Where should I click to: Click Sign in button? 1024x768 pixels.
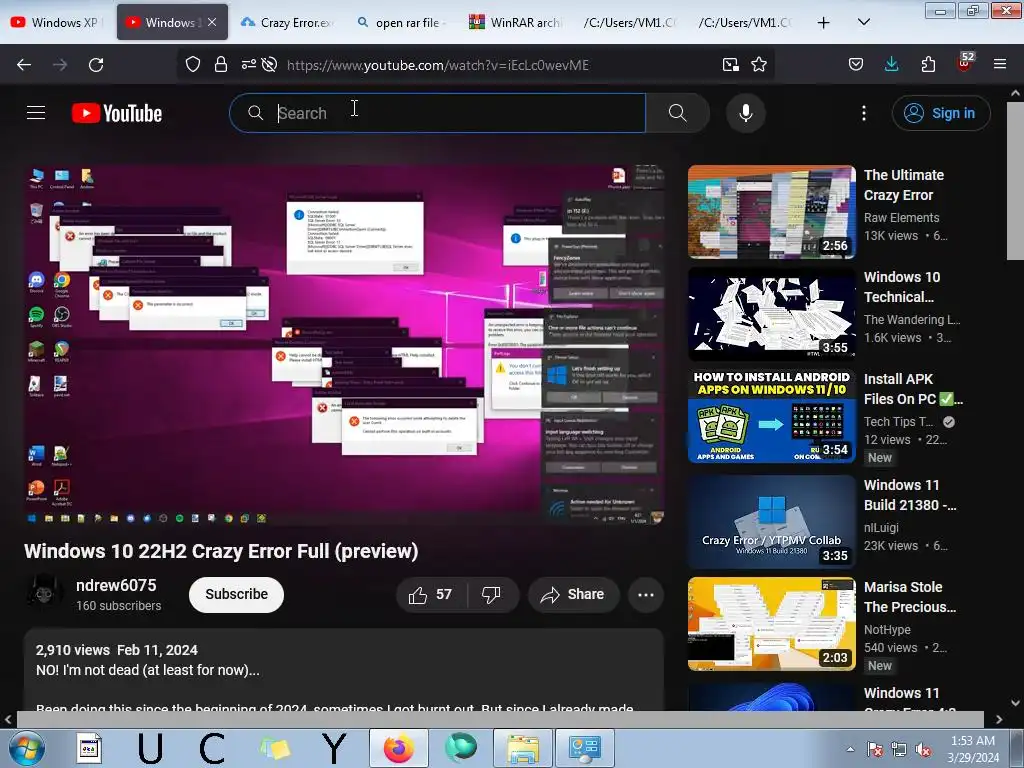pos(941,113)
